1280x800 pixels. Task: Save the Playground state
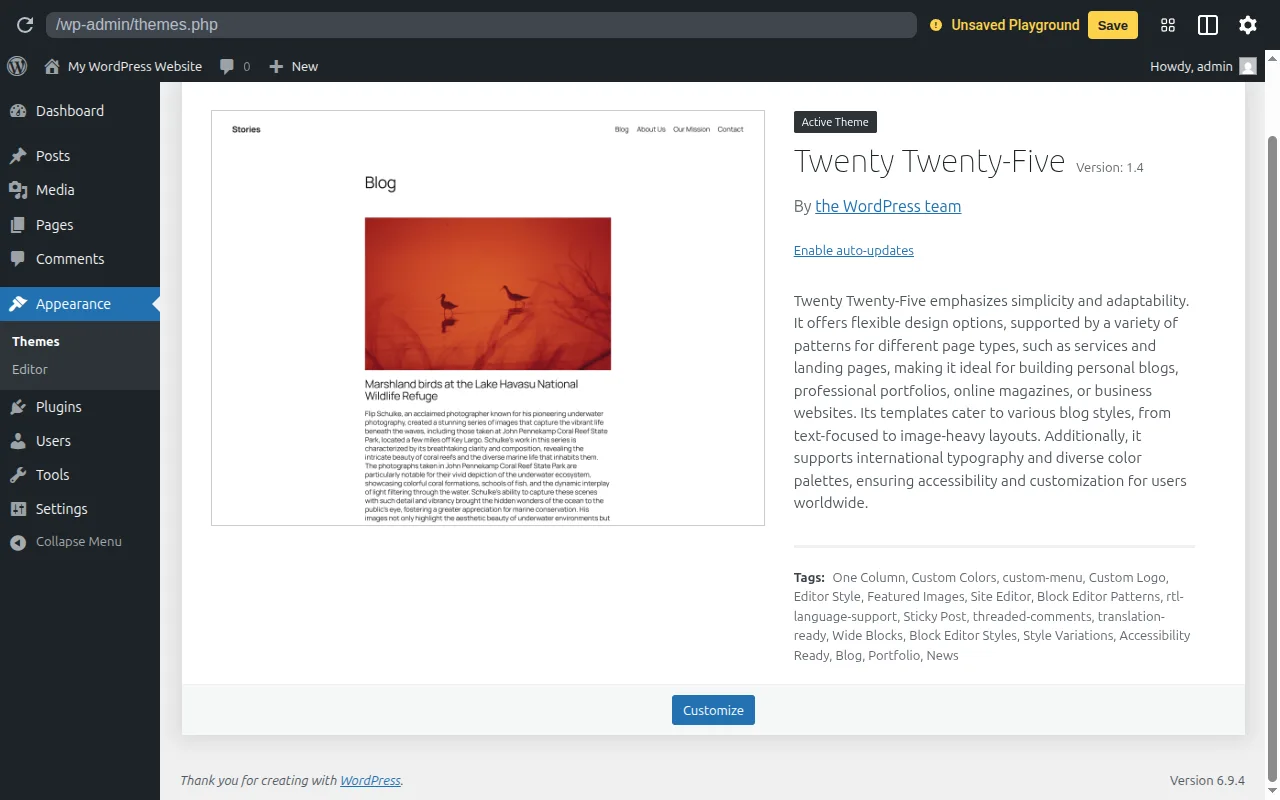(x=1112, y=25)
